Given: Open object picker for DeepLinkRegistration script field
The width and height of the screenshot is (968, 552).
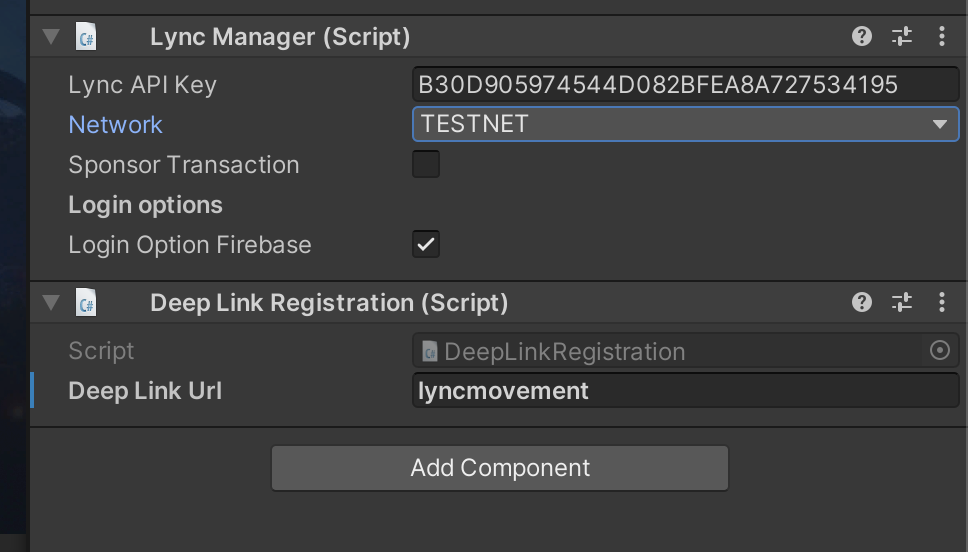Looking at the screenshot, I should pyautogui.click(x=940, y=351).
